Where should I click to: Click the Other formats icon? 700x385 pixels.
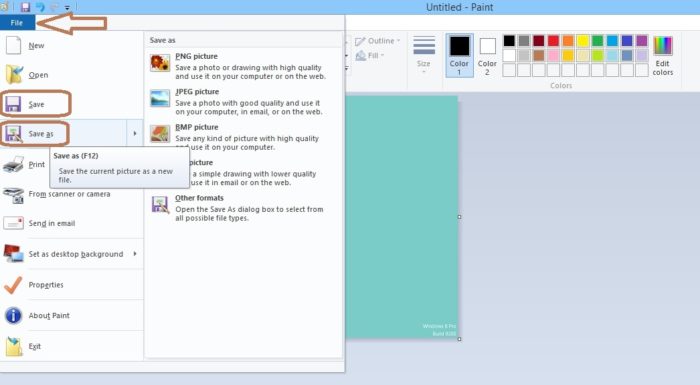pyautogui.click(x=160, y=205)
